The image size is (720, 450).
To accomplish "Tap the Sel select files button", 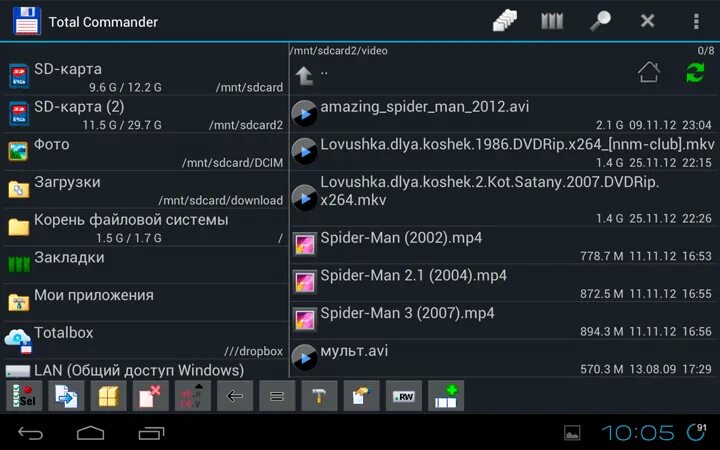I will (x=24, y=395).
